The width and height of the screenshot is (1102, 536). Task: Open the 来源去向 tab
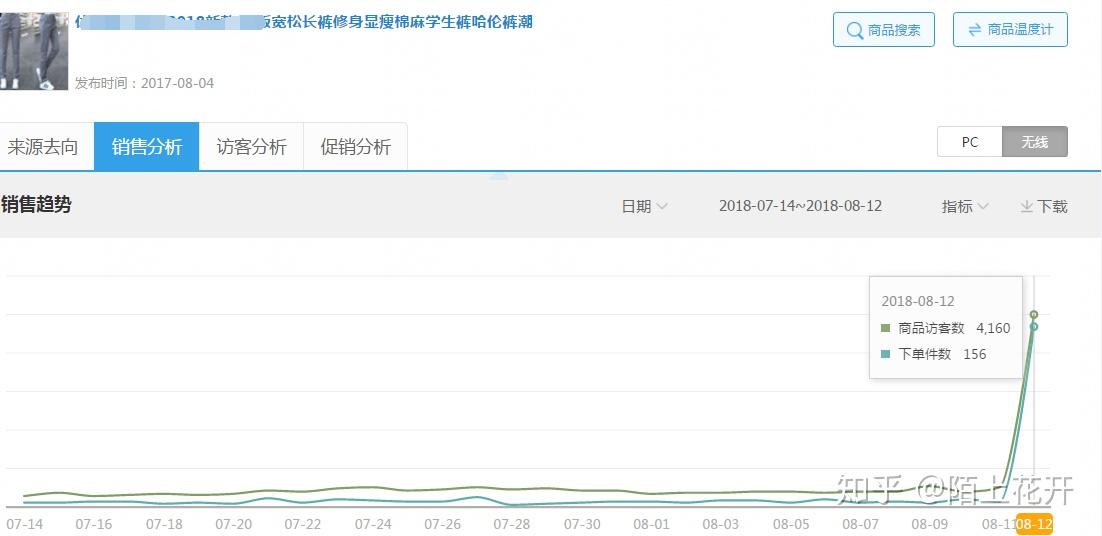click(x=42, y=147)
